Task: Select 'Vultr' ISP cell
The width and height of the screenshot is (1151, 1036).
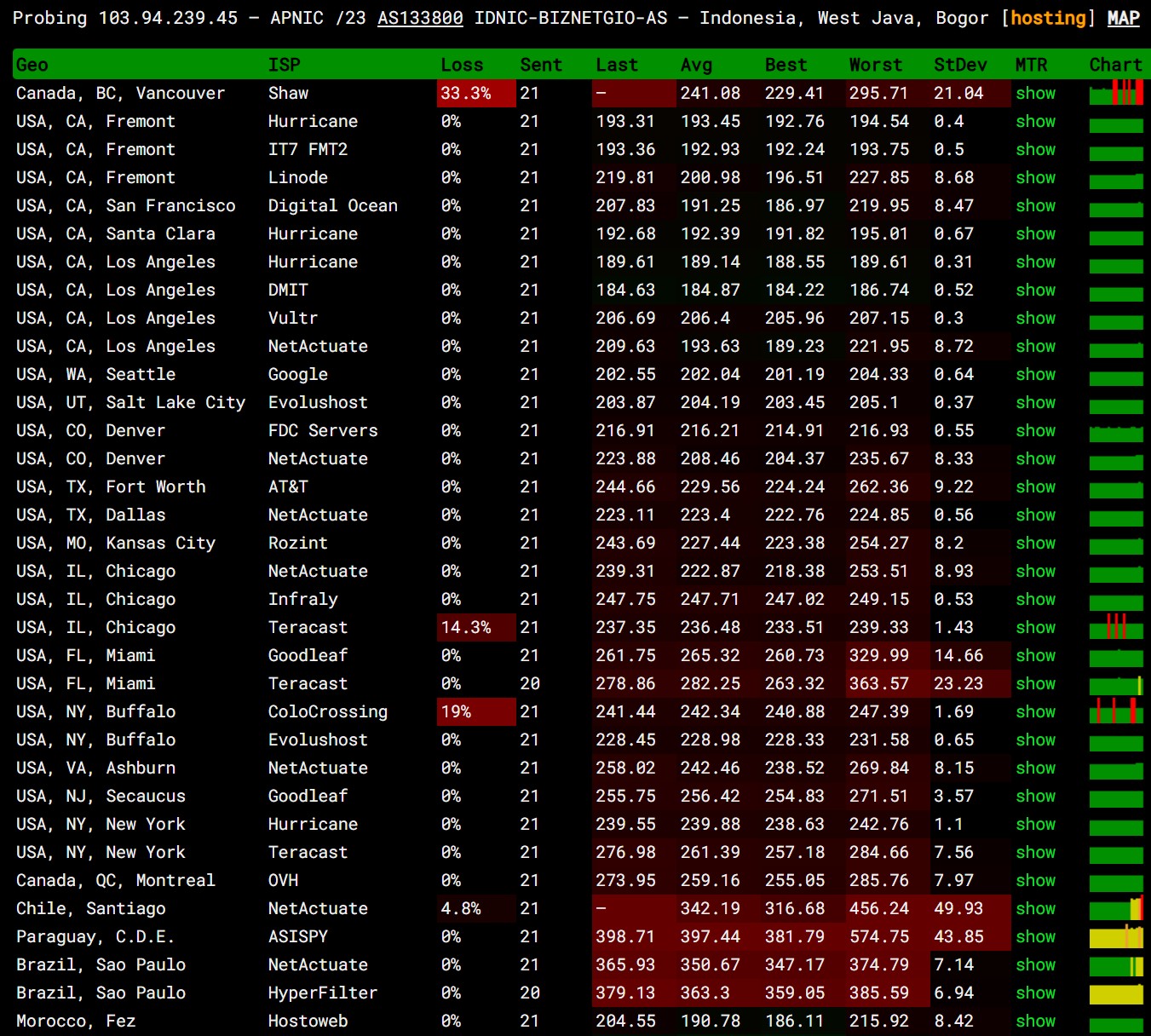Action: pos(292,318)
